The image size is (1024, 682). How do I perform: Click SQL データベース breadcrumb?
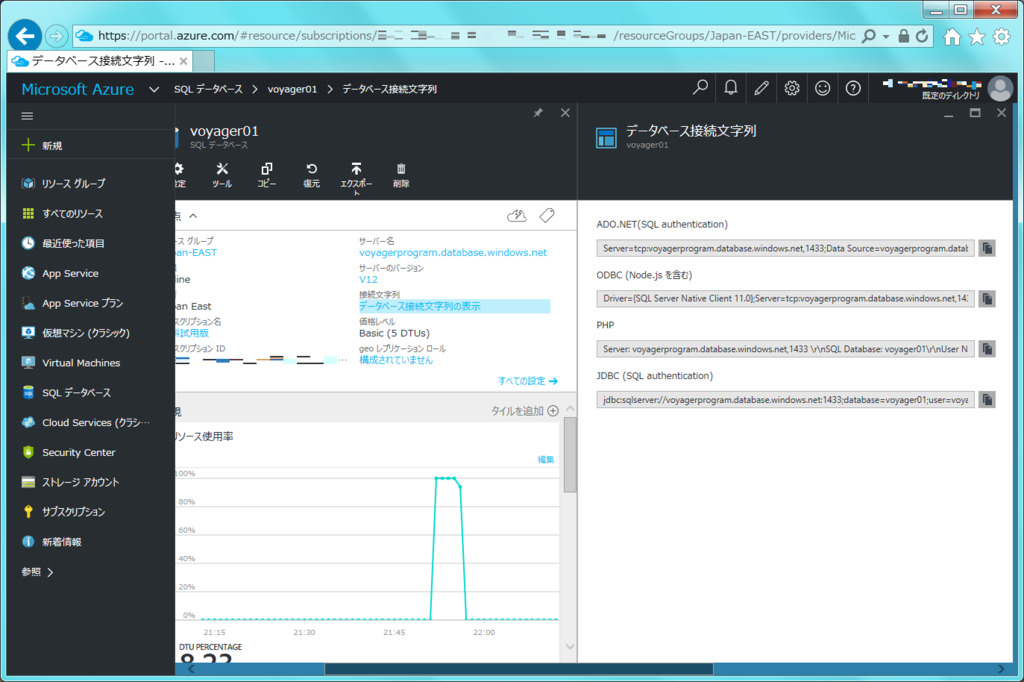point(208,89)
